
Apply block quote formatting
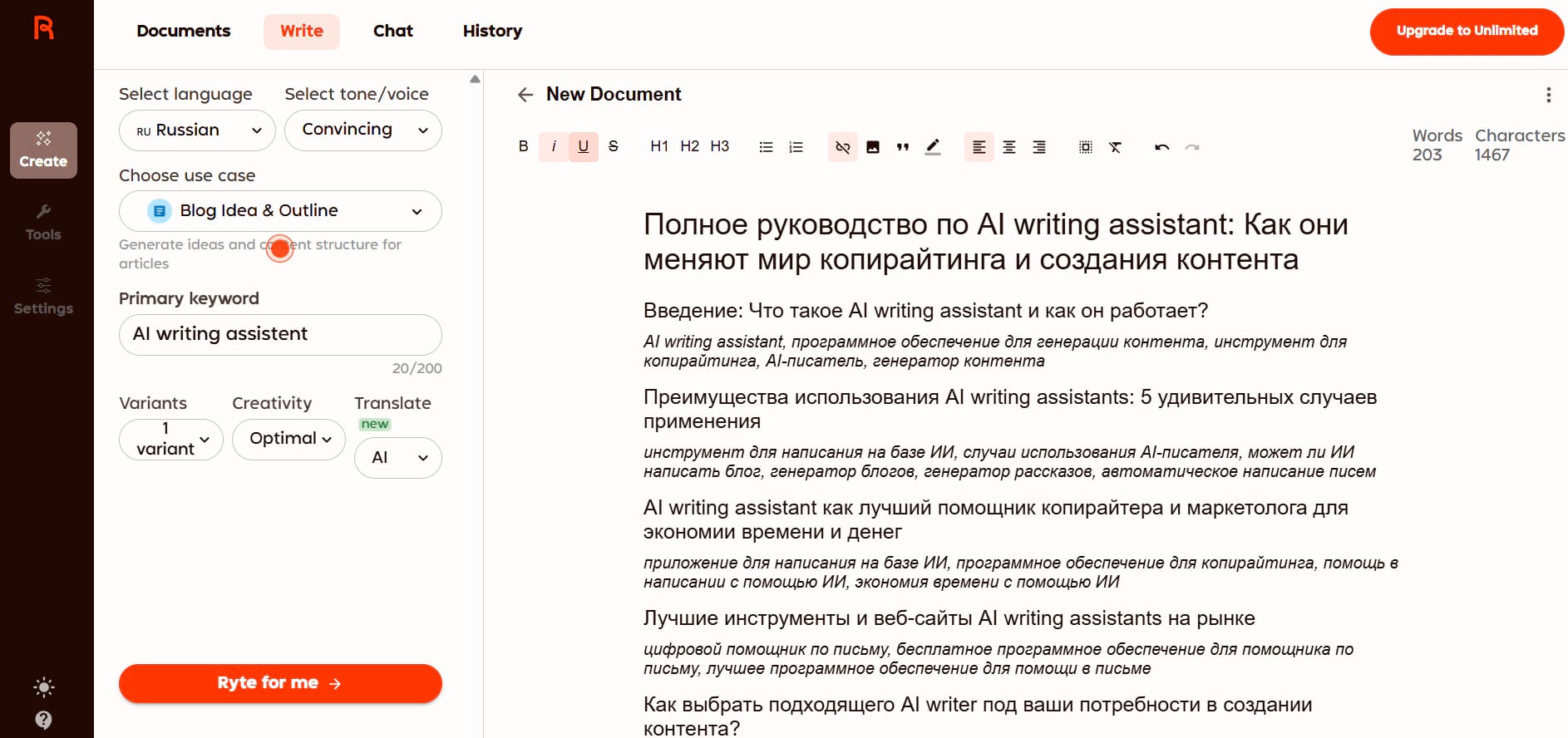click(x=902, y=146)
